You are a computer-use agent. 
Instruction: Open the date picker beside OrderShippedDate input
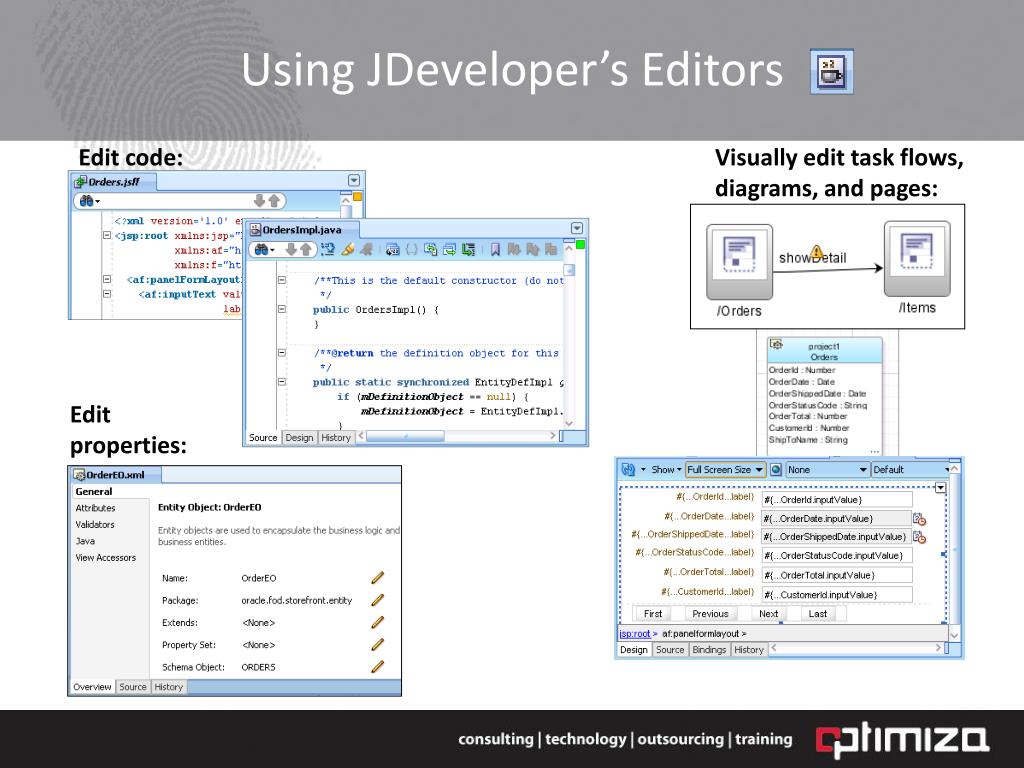point(920,537)
